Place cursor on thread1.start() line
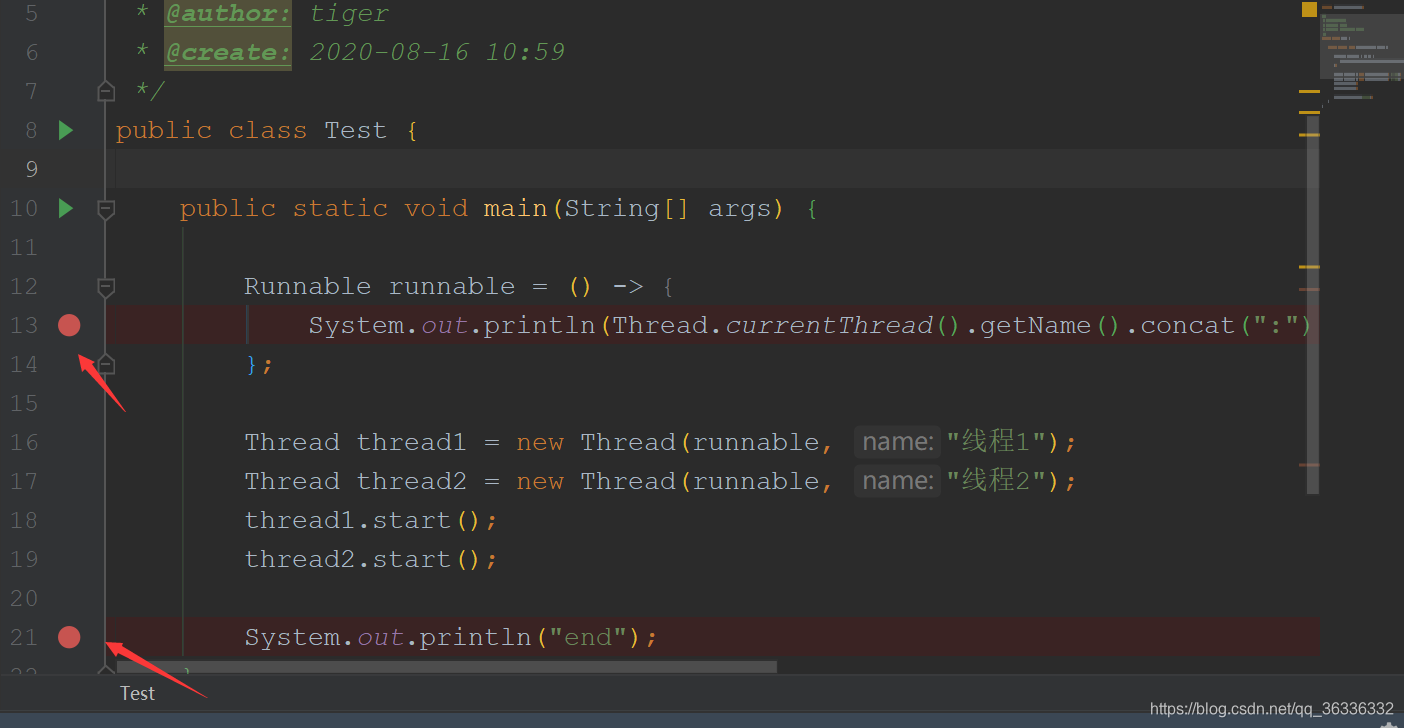Screen dimensions: 1404x728 tap(371, 520)
